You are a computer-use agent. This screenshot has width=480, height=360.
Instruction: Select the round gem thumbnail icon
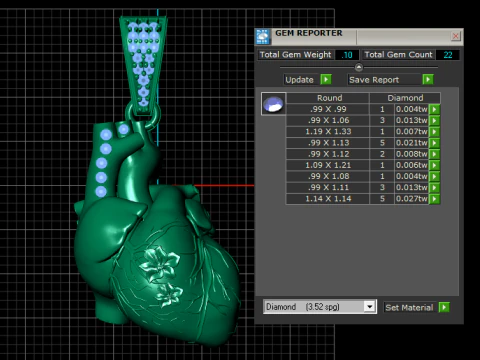coord(273,104)
